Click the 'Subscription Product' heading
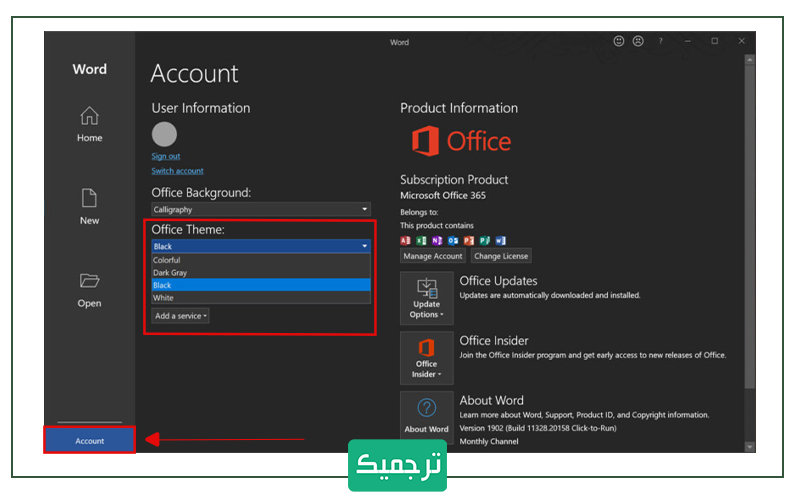Viewport: 800px width, 500px height. 454,180
